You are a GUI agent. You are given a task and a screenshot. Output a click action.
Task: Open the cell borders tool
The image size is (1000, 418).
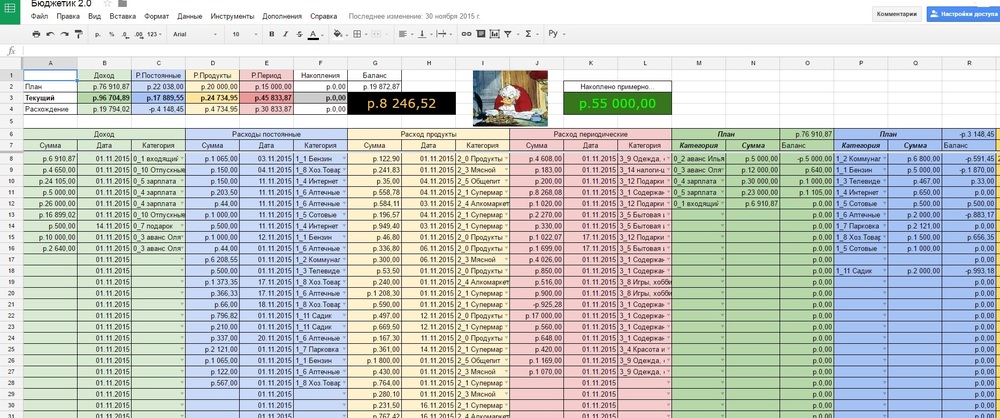(357, 34)
